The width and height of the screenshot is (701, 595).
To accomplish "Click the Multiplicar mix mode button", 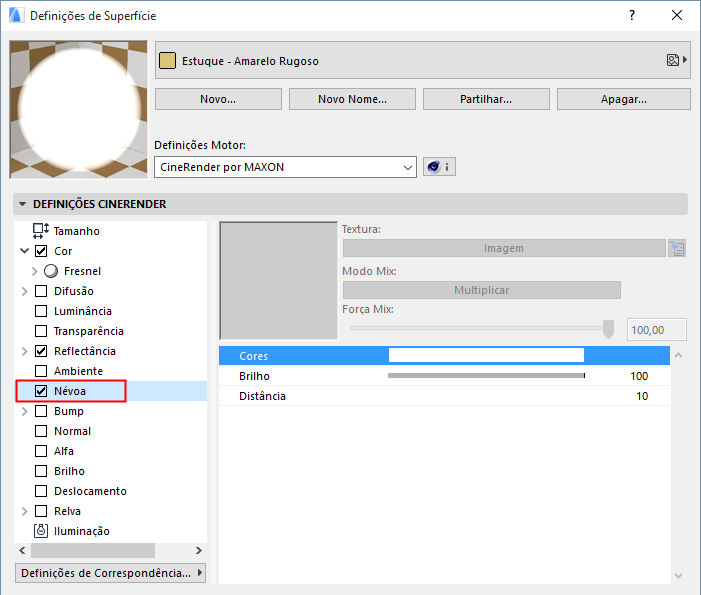I will pos(481,290).
